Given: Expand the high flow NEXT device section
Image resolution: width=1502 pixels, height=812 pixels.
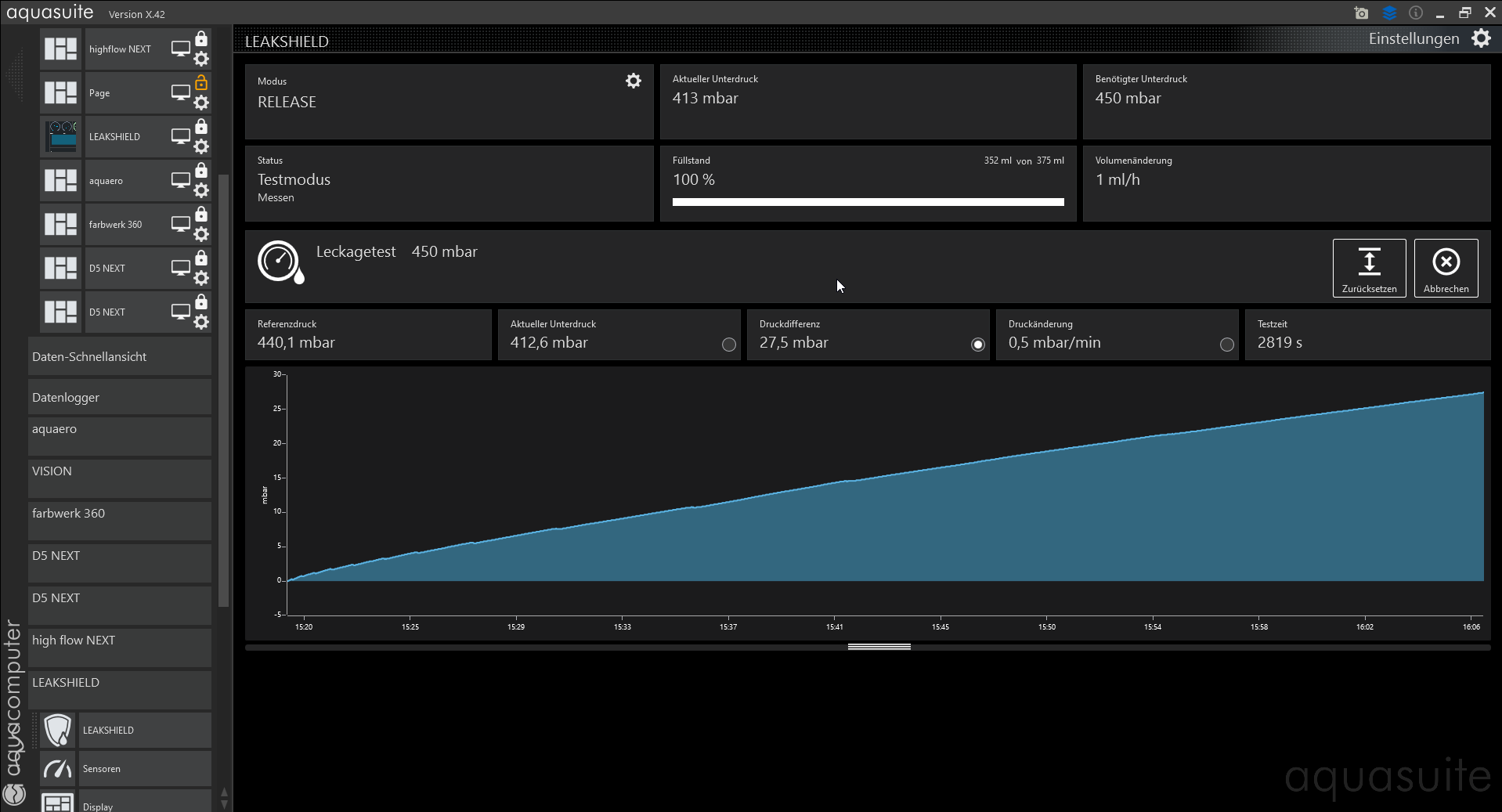Looking at the screenshot, I should click(120, 648).
